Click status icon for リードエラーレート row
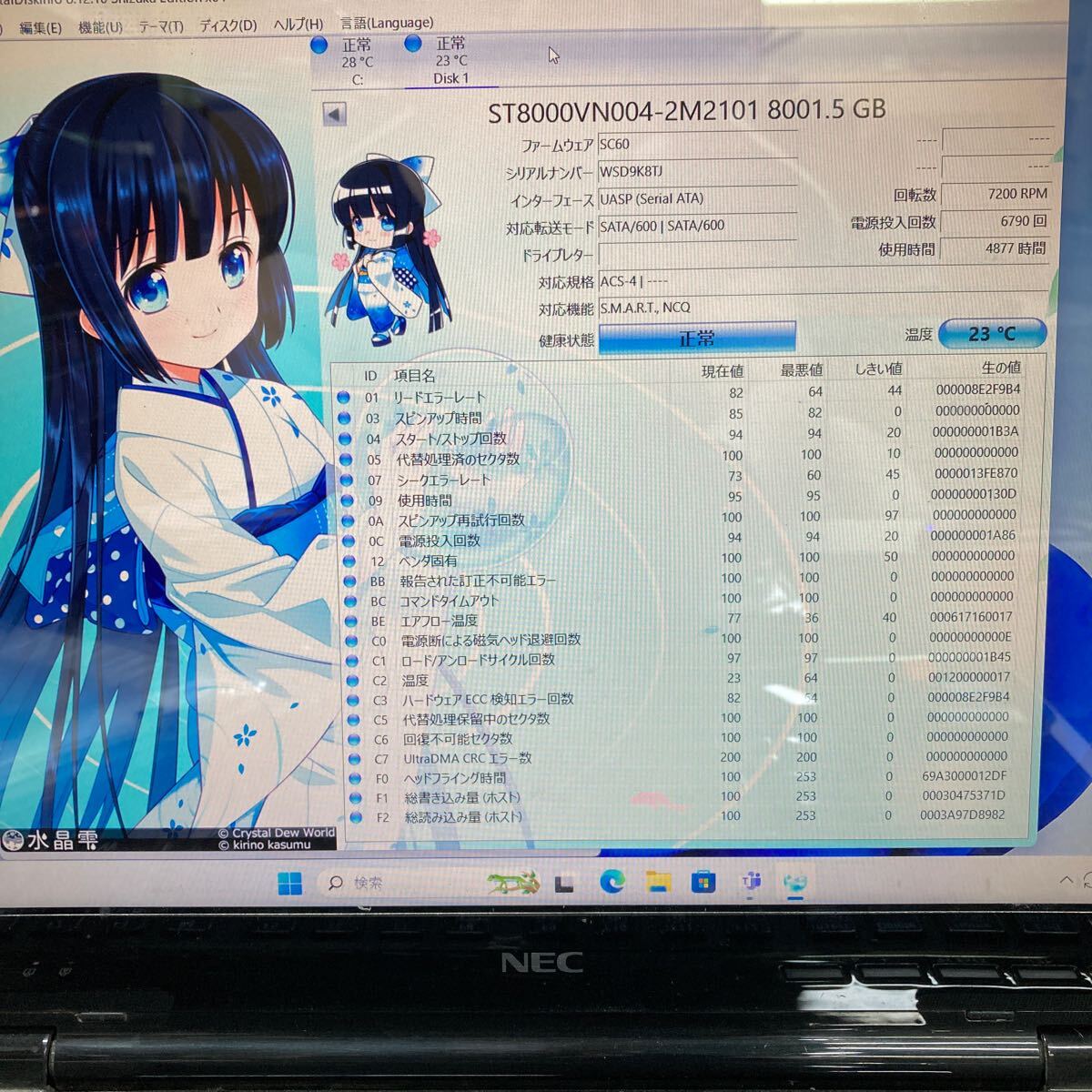The width and height of the screenshot is (1092, 1092). tap(343, 398)
